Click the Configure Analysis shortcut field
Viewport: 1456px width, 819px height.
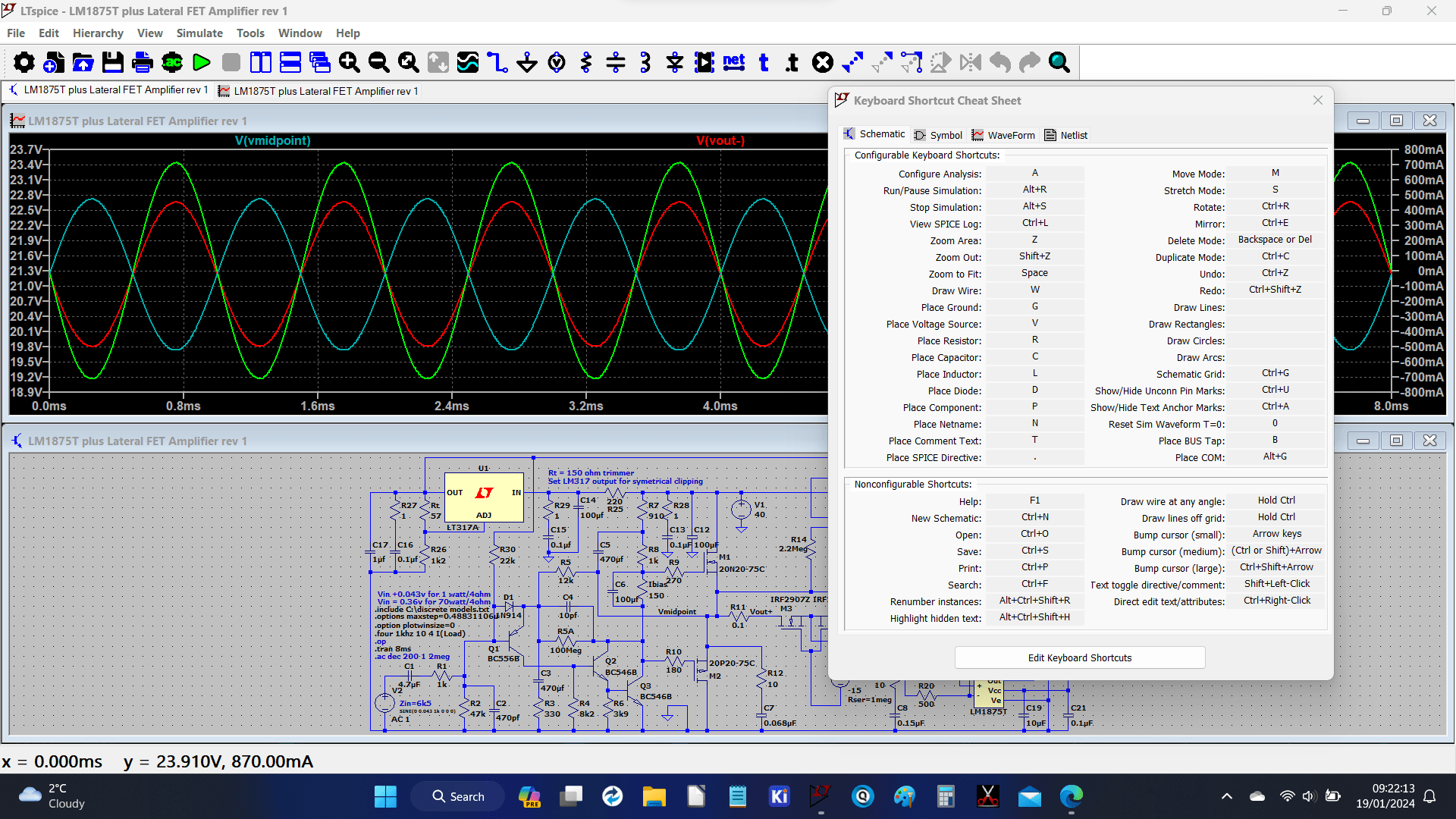pos(1034,174)
